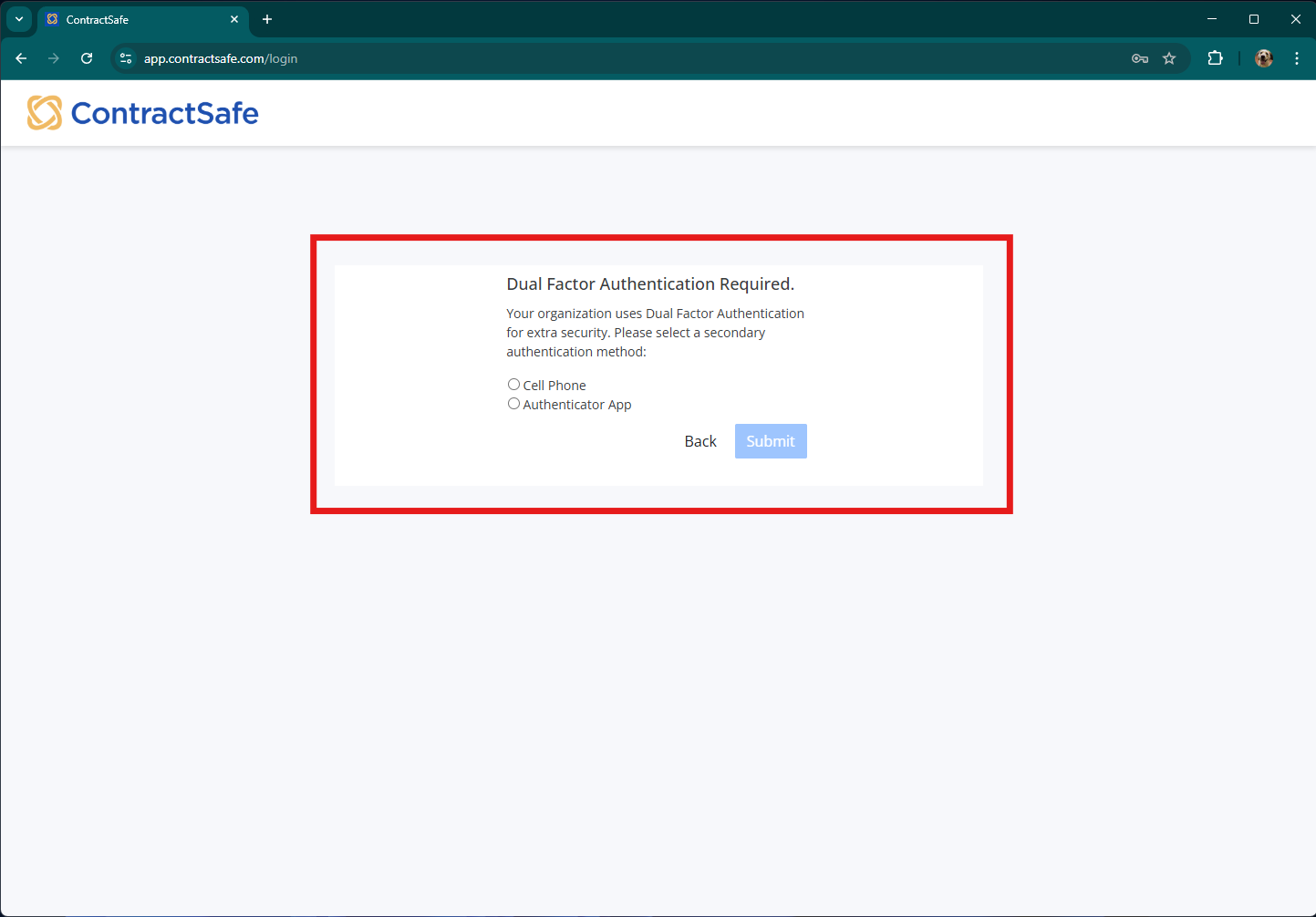Click the Back link
1316x917 pixels.
tap(699, 440)
